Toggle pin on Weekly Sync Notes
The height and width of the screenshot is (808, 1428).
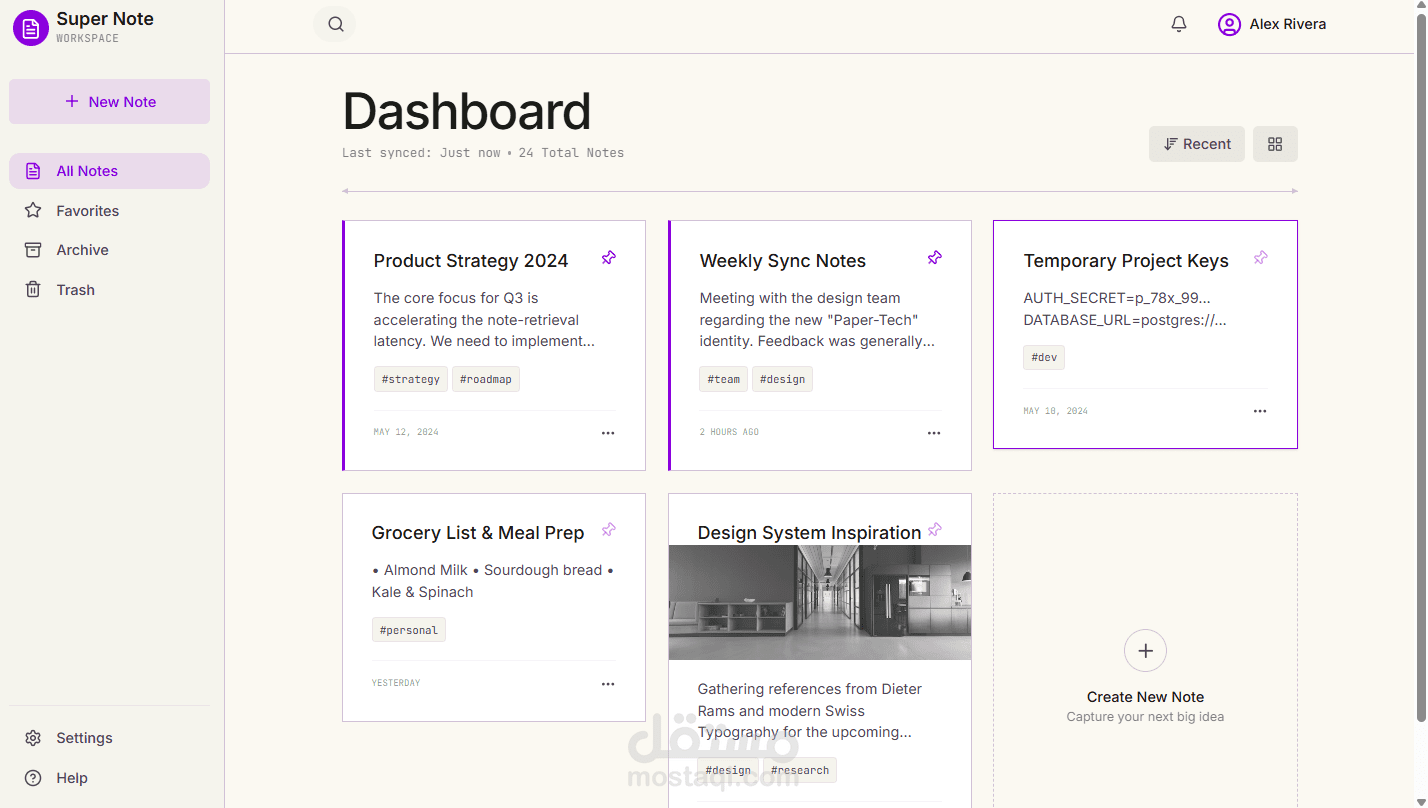(x=934, y=258)
